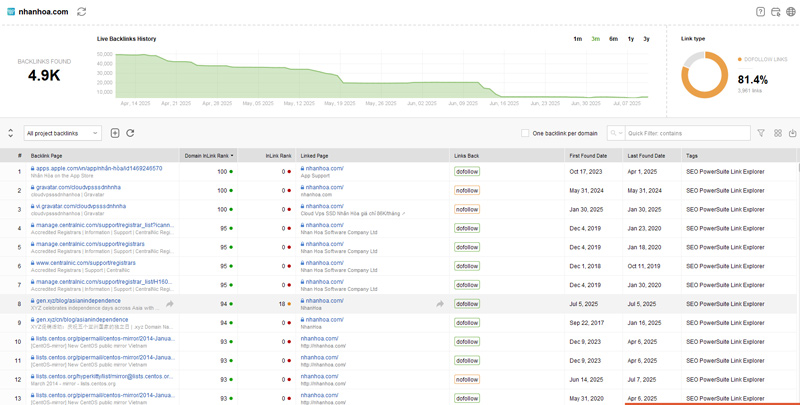This screenshot has width=800, height=405.
Task: Click the date Sep 22, 2017
Action: point(586,323)
